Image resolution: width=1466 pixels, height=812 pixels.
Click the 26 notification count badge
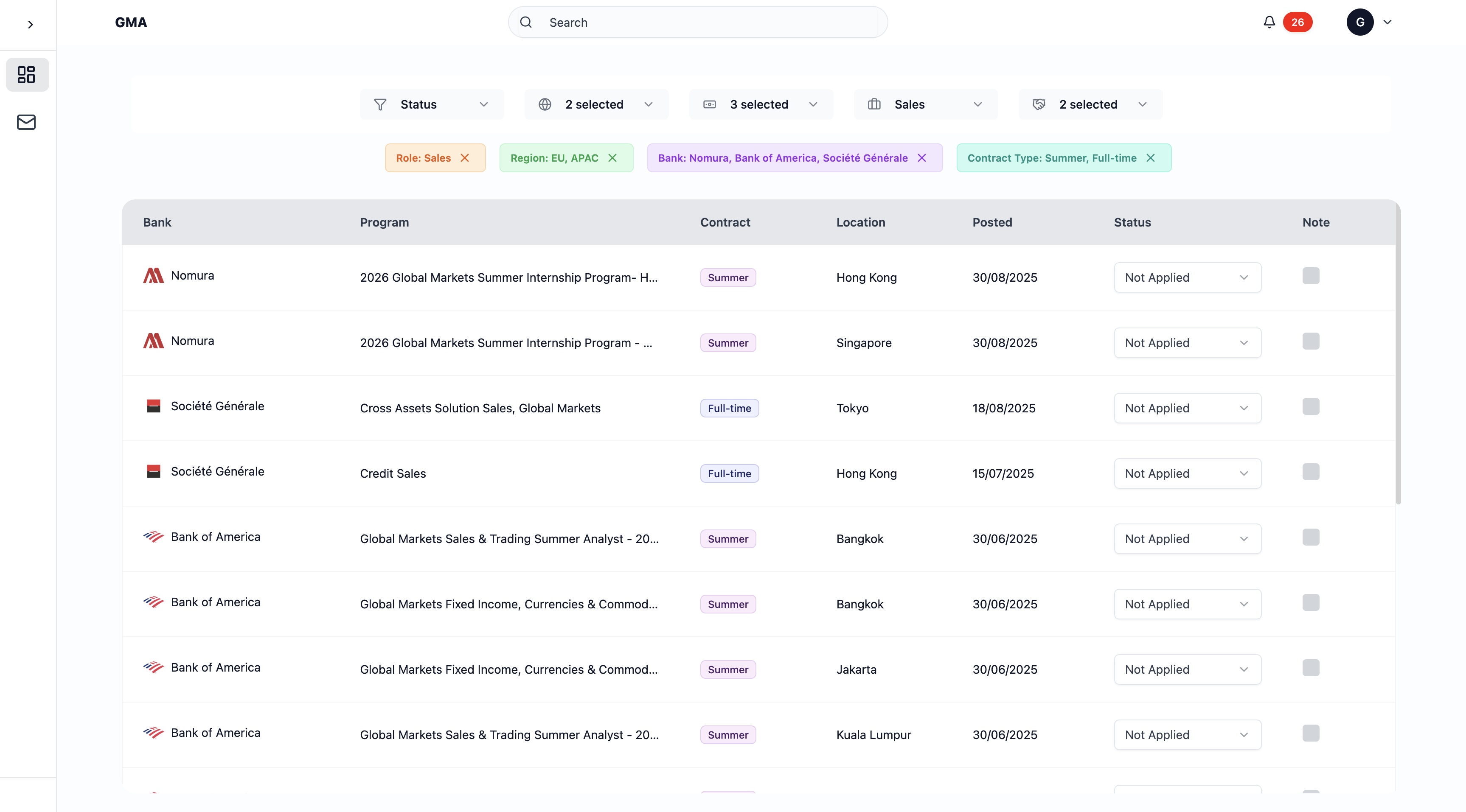1298,22
